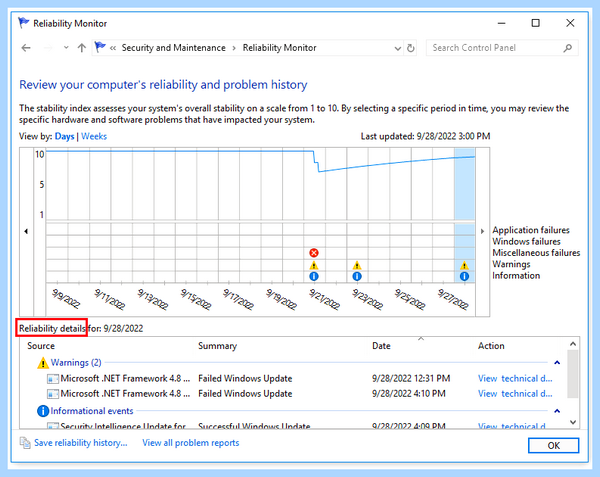Screen dimensions: 600x477
Task: Select Security Intelligence Update row
Action: pyautogui.click(x=298, y=425)
